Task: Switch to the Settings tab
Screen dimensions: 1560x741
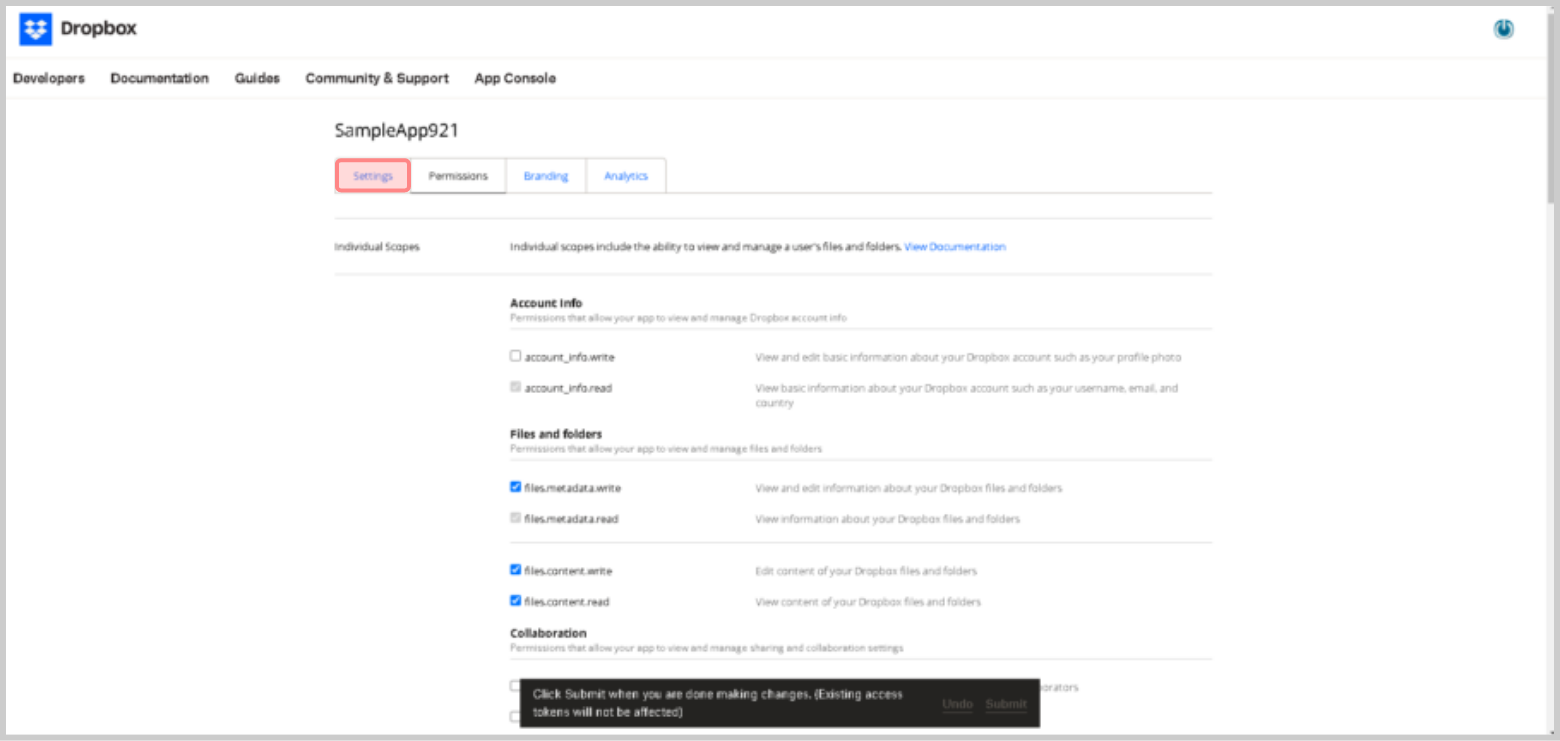Action: (x=373, y=176)
